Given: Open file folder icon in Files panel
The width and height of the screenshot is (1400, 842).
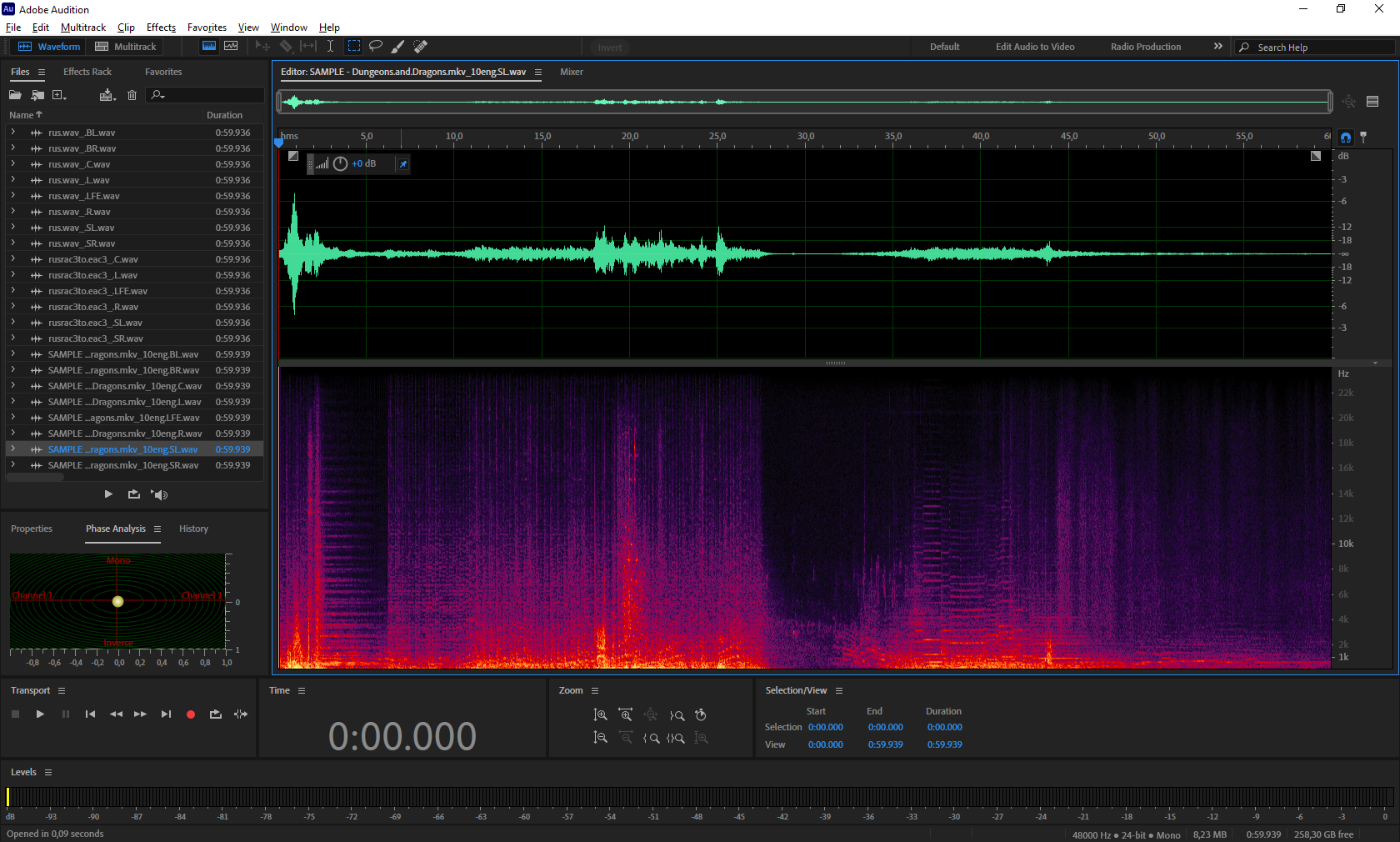Looking at the screenshot, I should point(15,95).
